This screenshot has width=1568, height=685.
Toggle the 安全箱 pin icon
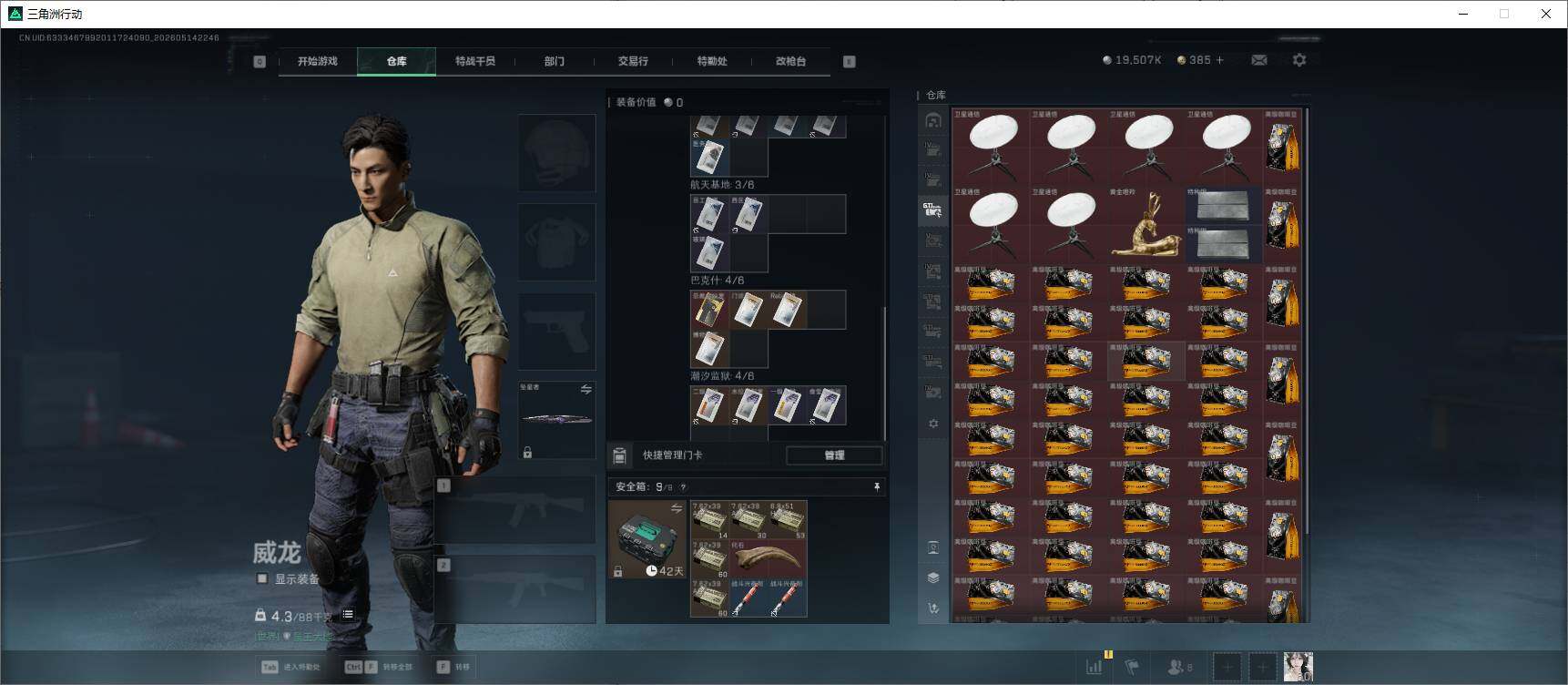click(x=877, y=487)
